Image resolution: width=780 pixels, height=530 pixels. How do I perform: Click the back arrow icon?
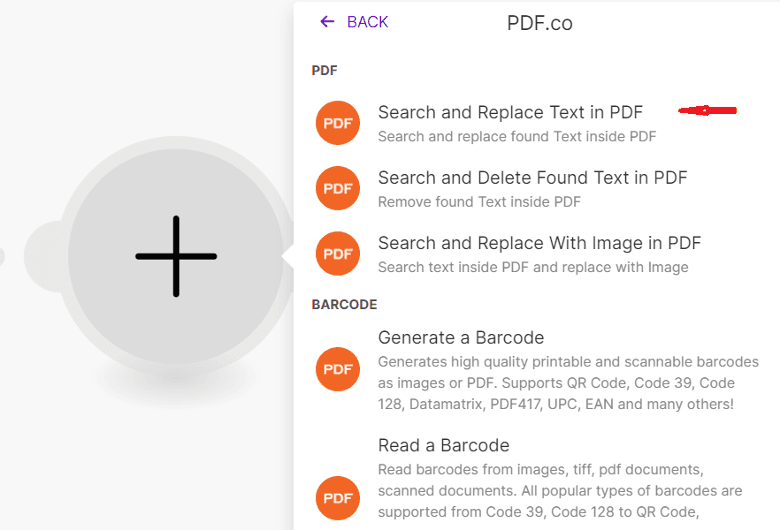(x=326, y=21)
